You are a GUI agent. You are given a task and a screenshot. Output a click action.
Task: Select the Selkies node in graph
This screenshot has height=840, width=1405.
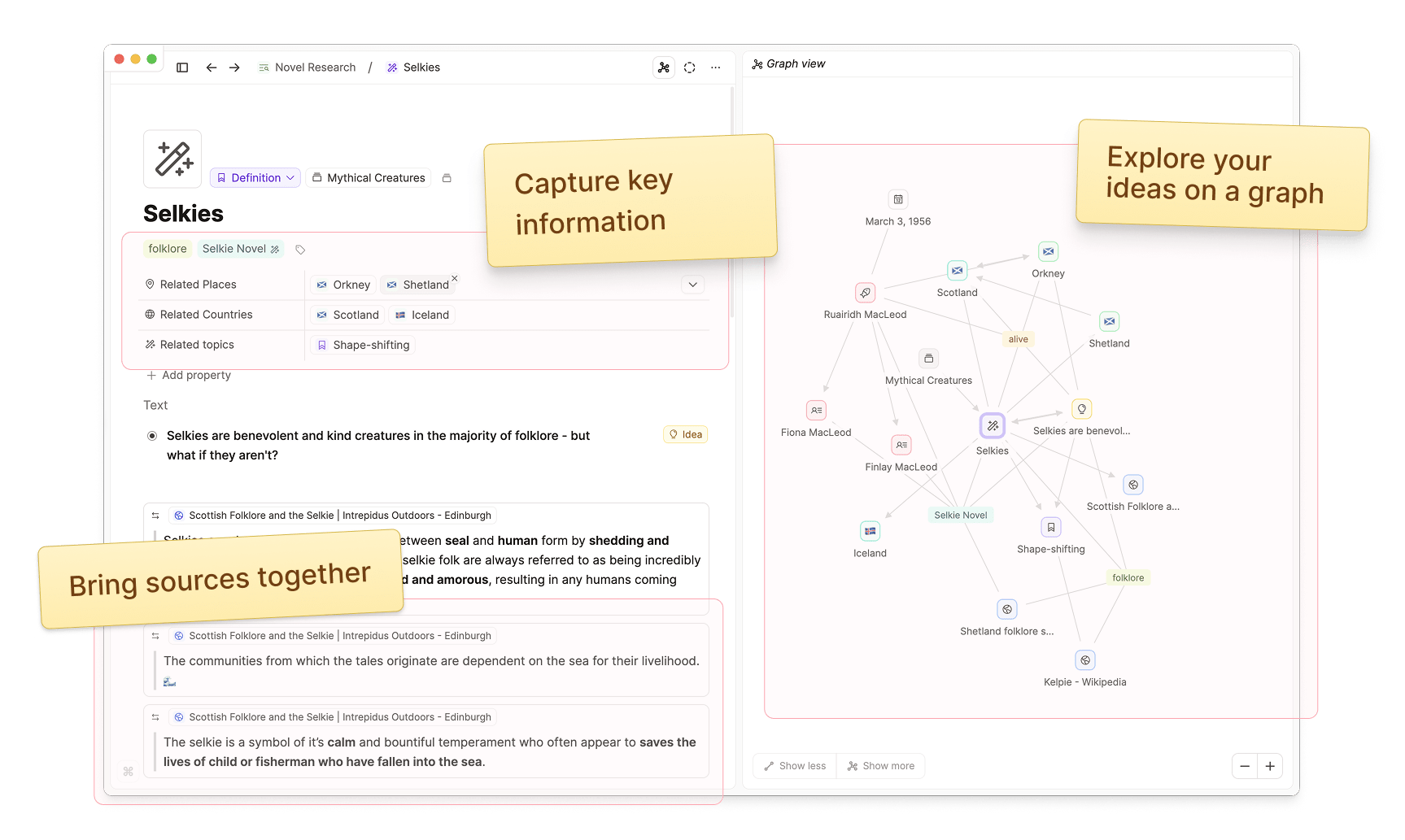pyautogui.click(x=992, y=425)
